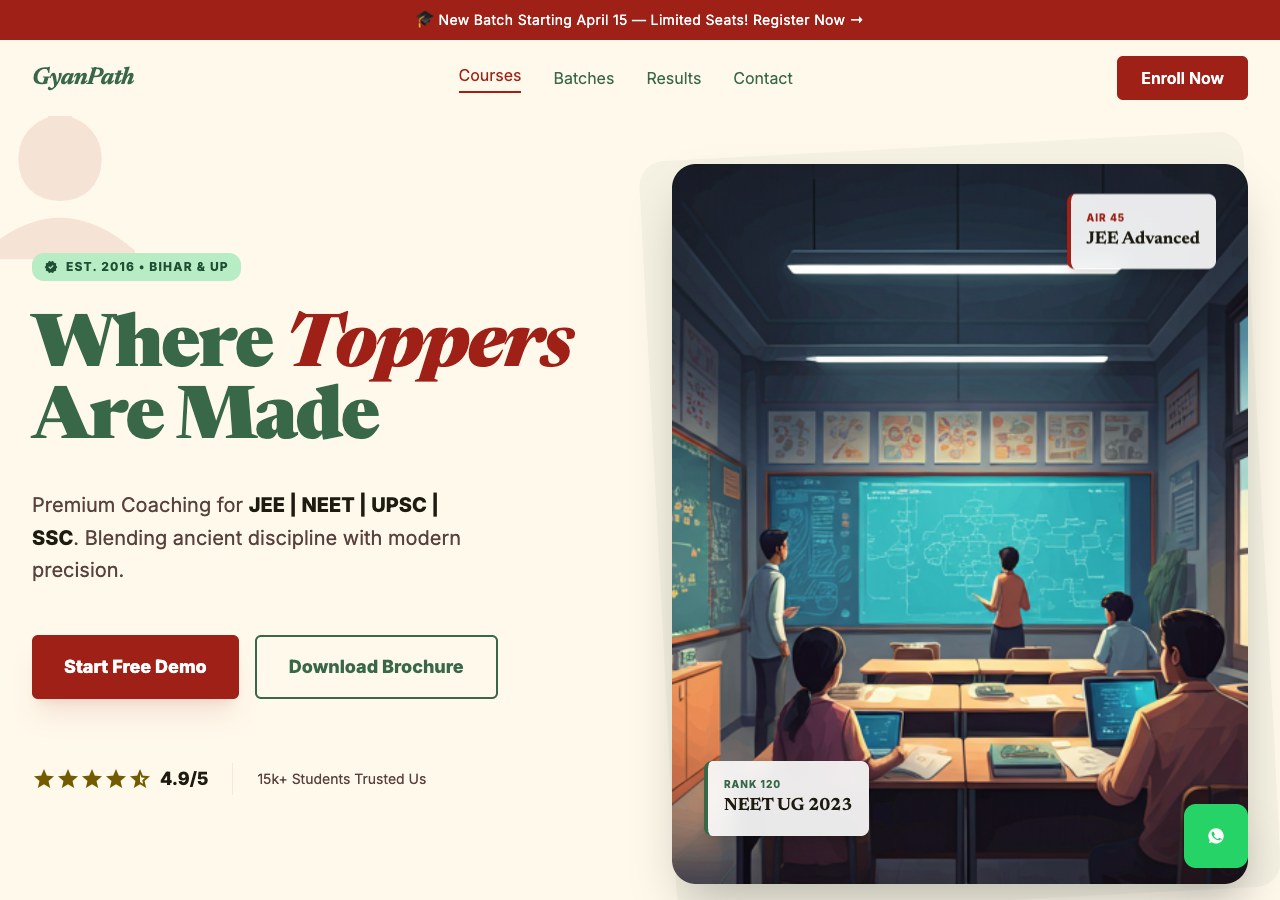Viewport: 1280px width, 900px height.
Task: Click the GyanPath logo
Action: click(x=83, y=77)
